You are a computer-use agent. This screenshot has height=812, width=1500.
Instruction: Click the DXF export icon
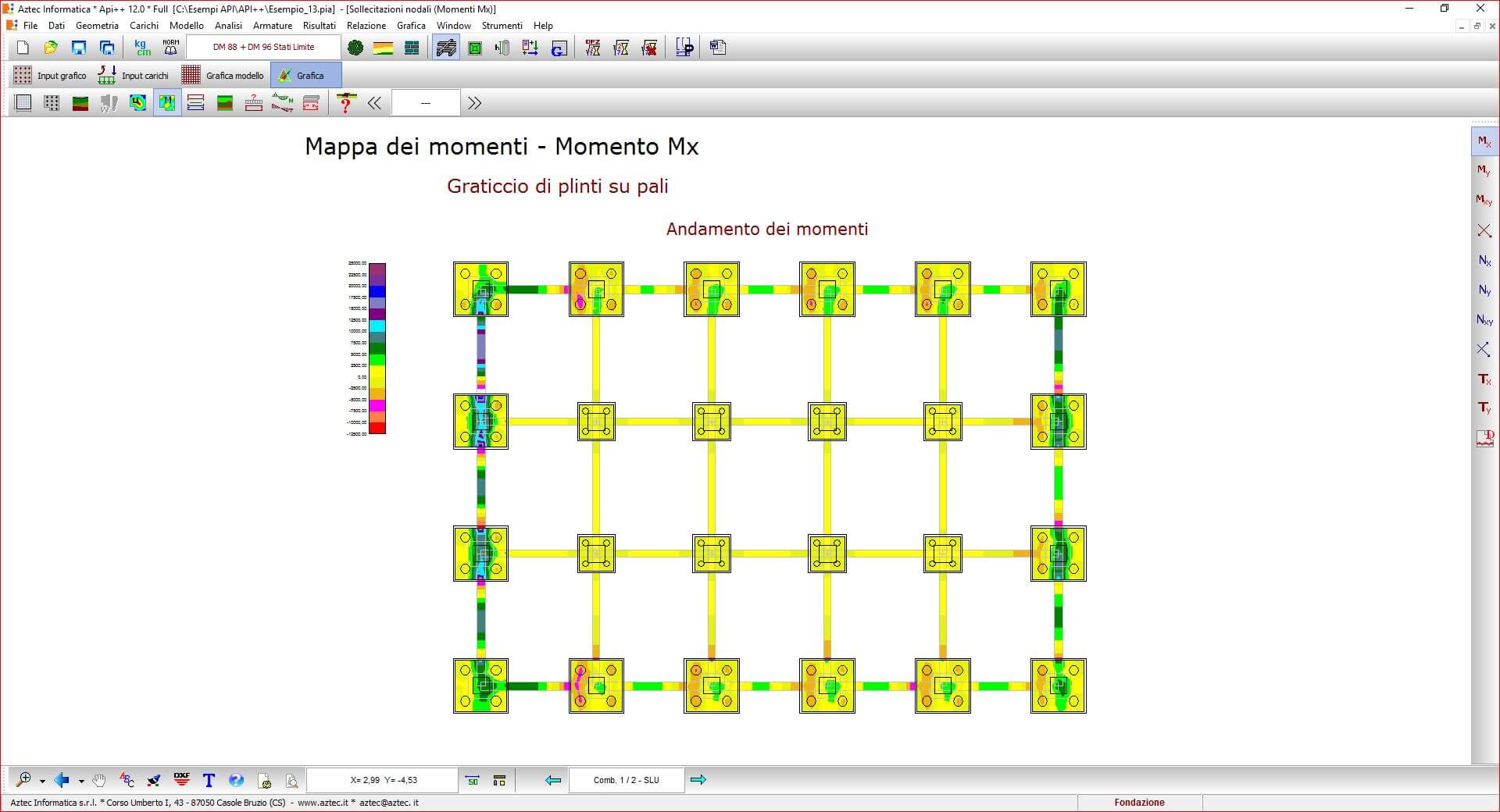(181, 780)
